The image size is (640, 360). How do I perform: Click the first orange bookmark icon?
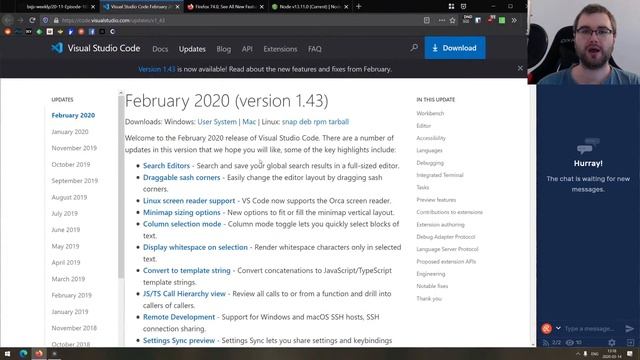8,31
